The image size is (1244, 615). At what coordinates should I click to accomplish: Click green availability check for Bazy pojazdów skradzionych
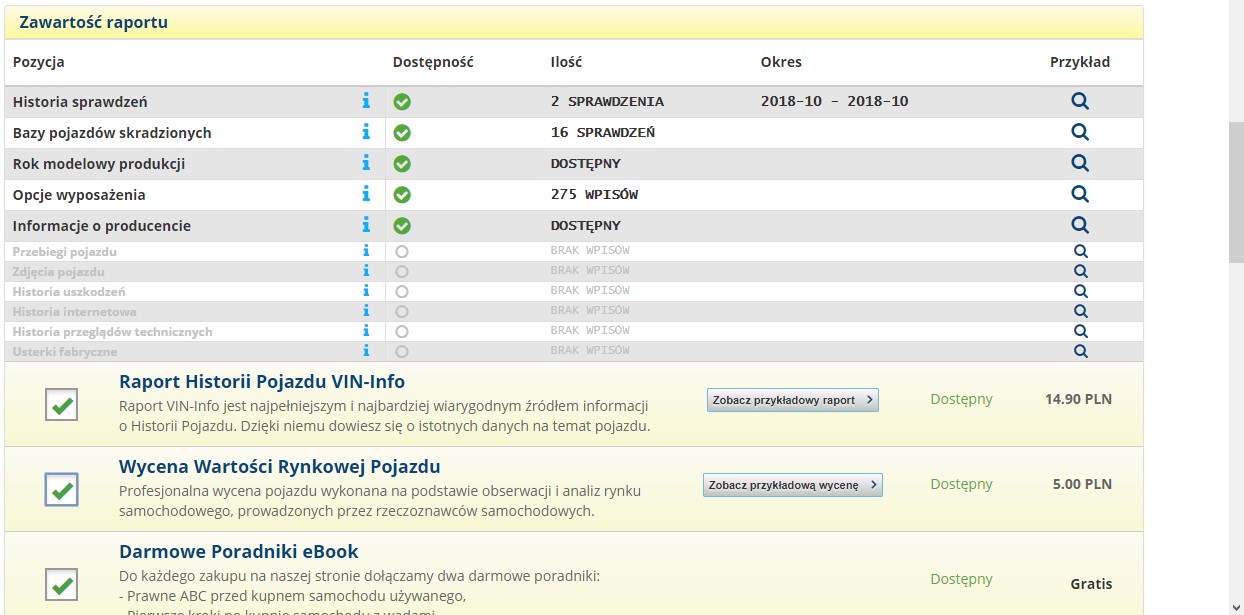point(402,133)
